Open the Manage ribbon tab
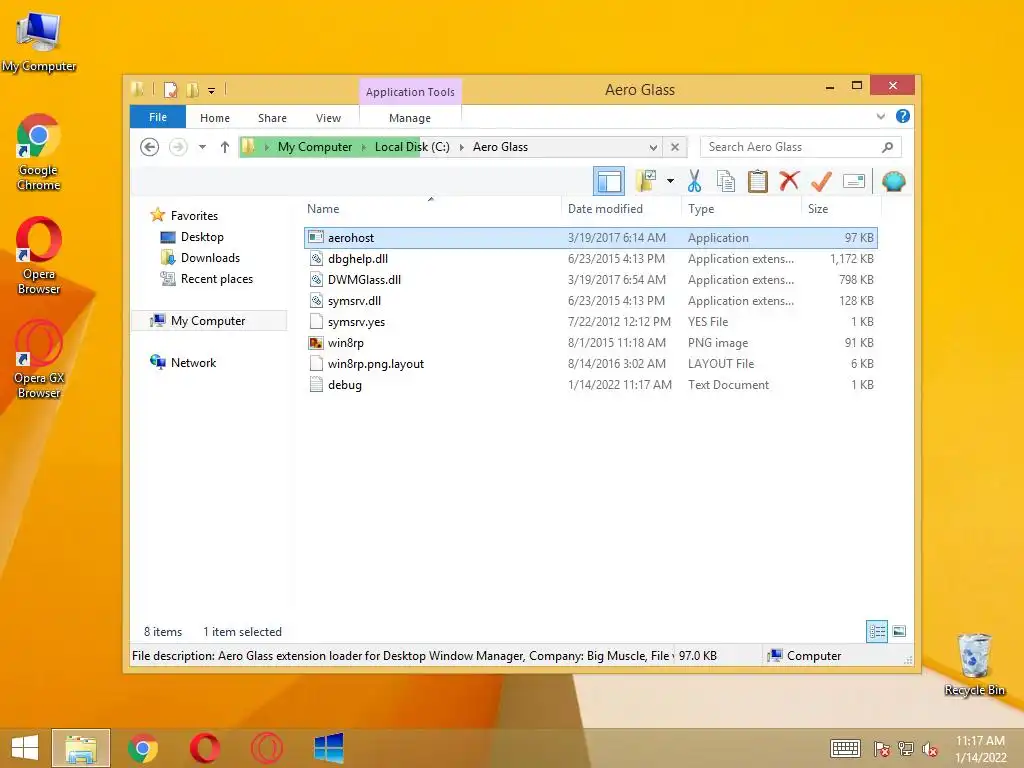 (409, 118)
